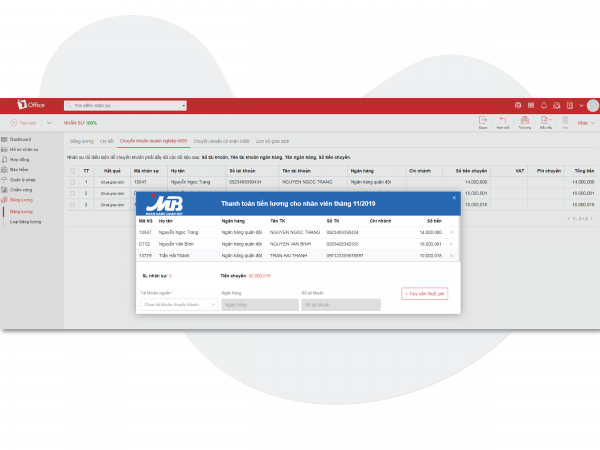Open the Lịch sử giao dịch tab
Screen dimensions: 600x450
pyautogui.click(x=272, y=141)
